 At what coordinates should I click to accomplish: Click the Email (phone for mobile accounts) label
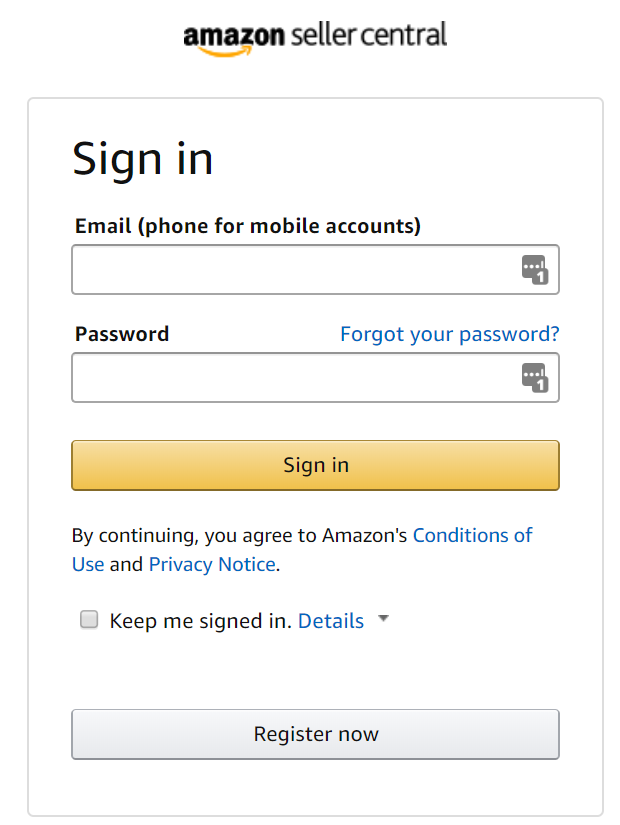click(248, 226)
